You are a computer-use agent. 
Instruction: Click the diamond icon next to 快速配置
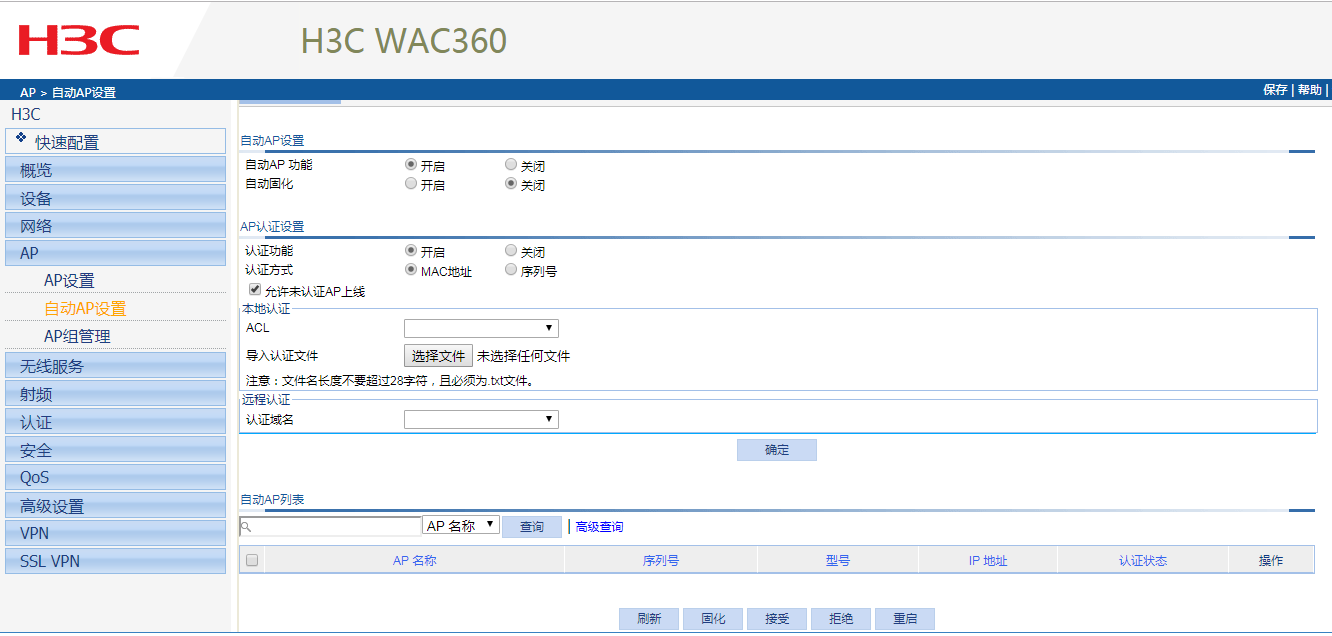click(x=21, y=137)
